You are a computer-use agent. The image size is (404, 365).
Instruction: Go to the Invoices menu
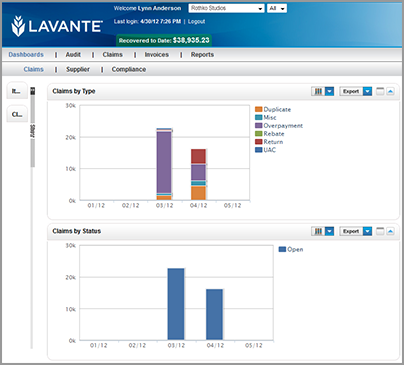click(x=157, y=55)
